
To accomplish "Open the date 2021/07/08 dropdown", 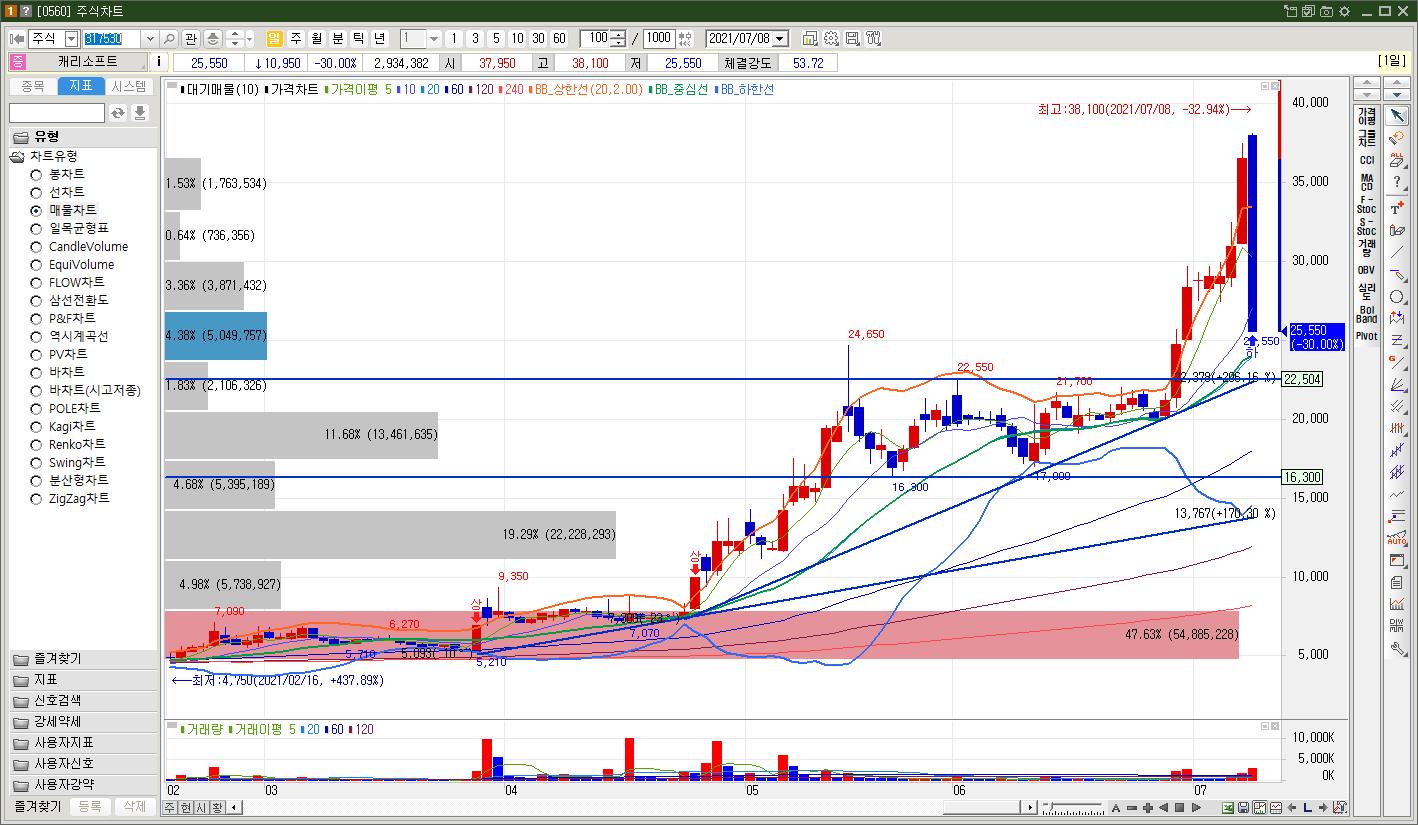I will [x=780, y=39].
